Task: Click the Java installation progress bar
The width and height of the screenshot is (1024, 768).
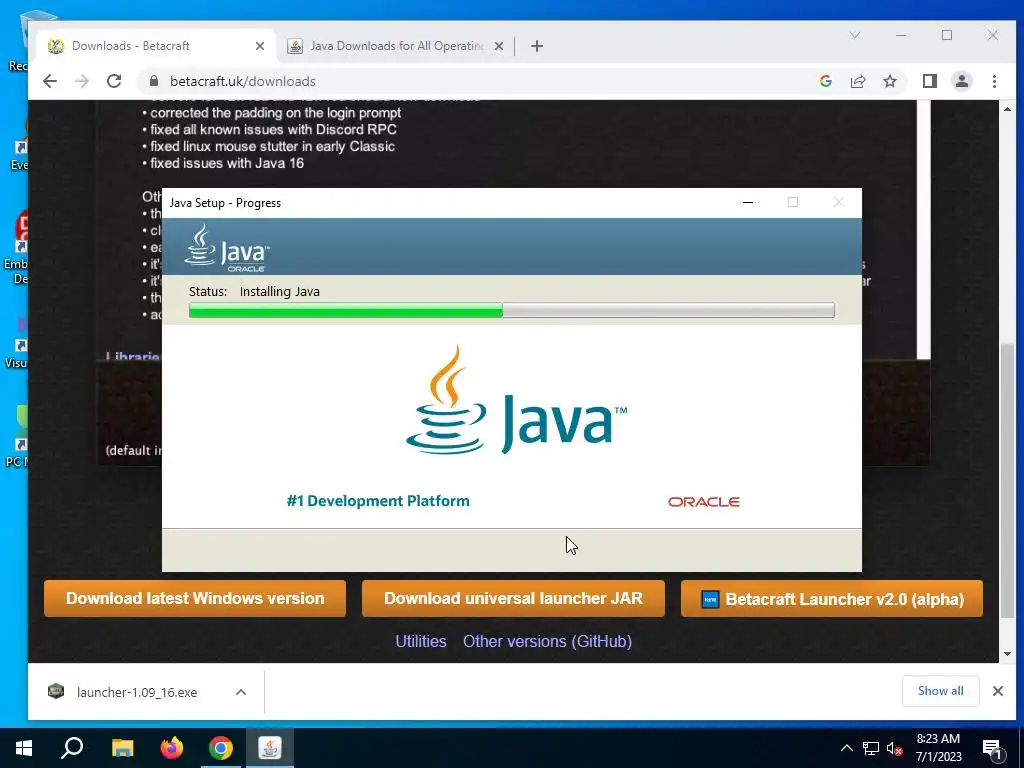Action: [x=511, y=310]
